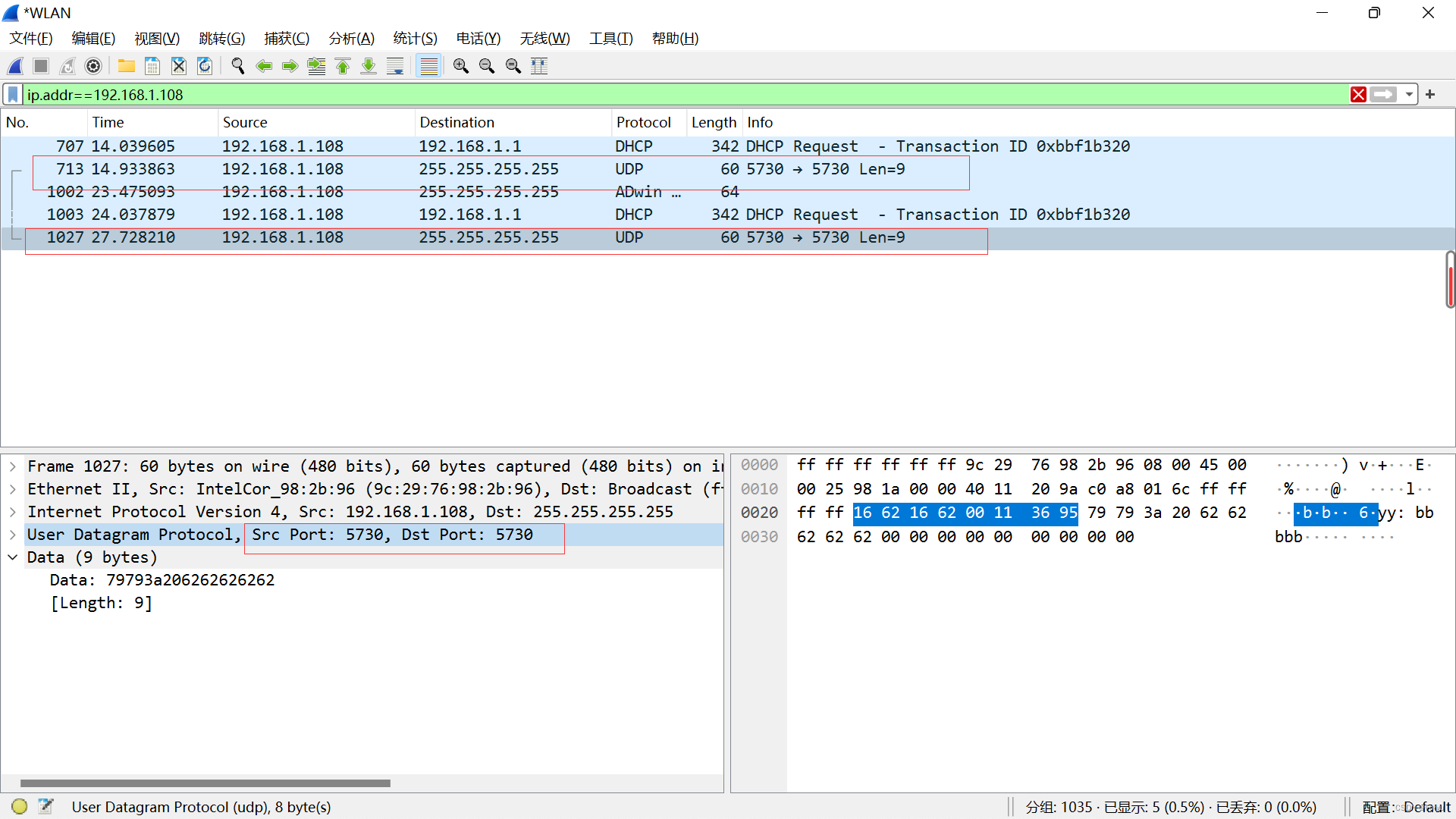This screenshot has width=1456, height=819.
Task: Open the 视图(V) menu
Action: (157, 39)
